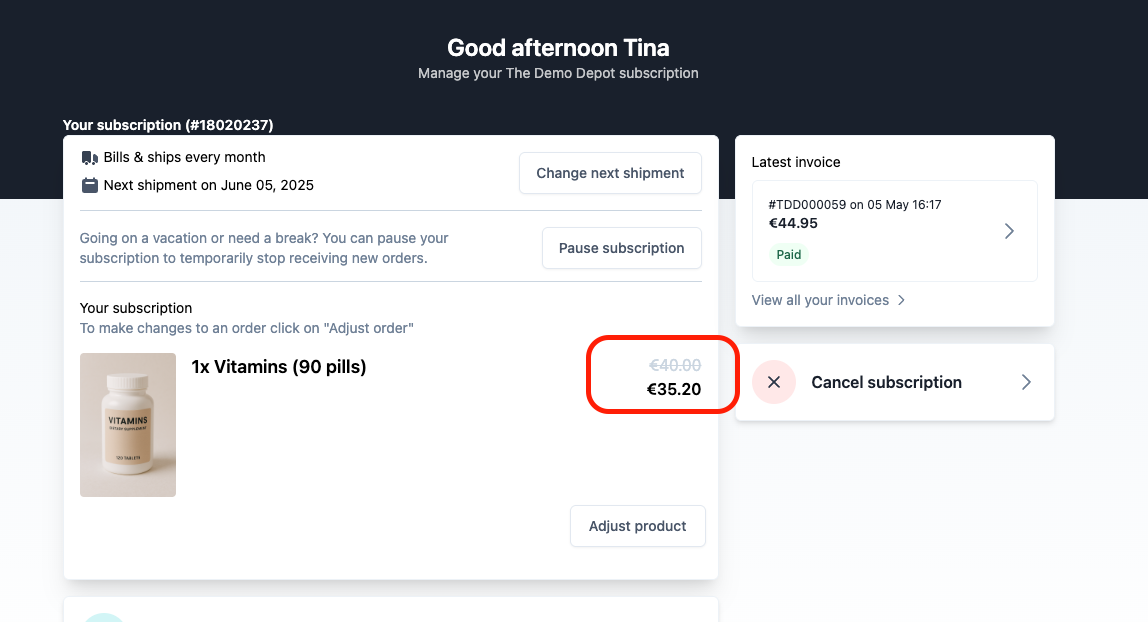Click the red X cancel icon
Screen dimensions: 1148x622
(x=774, y=382)
